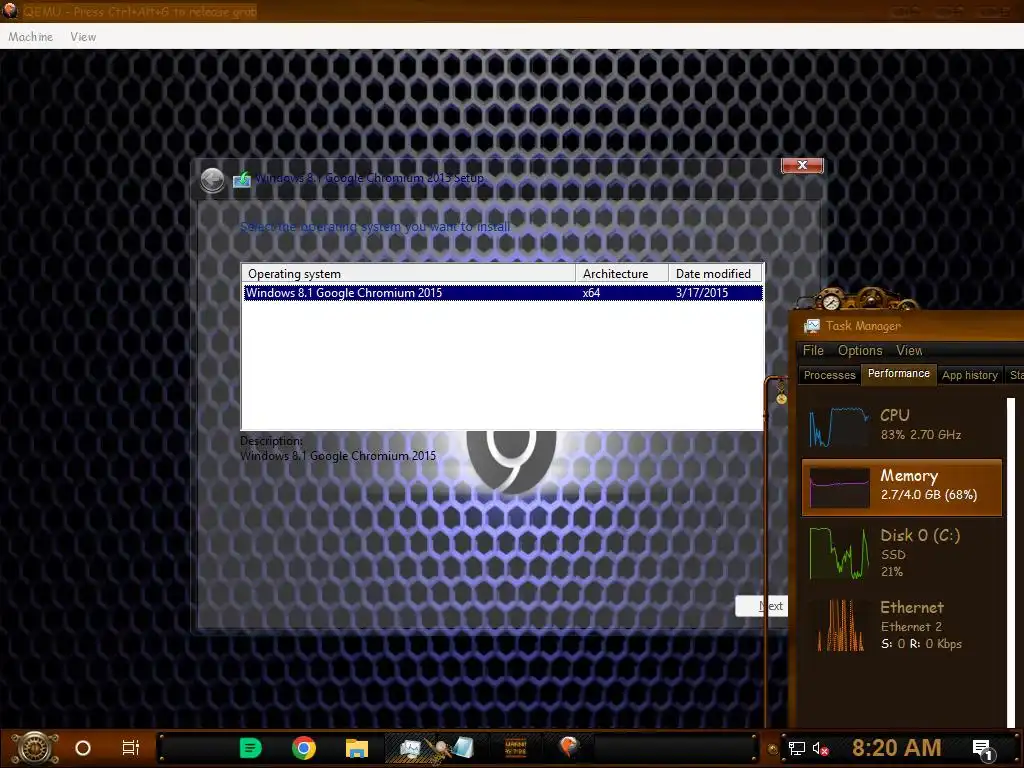
Task: Select Disk 0 (C:) performance item
Action: 901,553
